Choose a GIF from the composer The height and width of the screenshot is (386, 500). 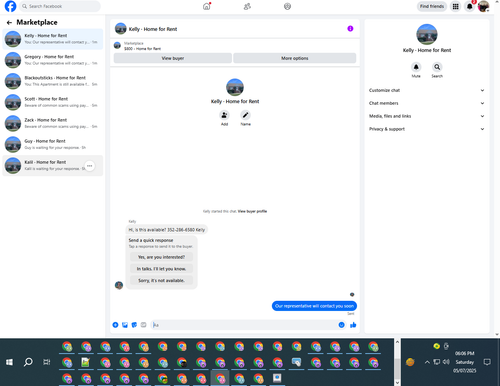click(143, 325)
